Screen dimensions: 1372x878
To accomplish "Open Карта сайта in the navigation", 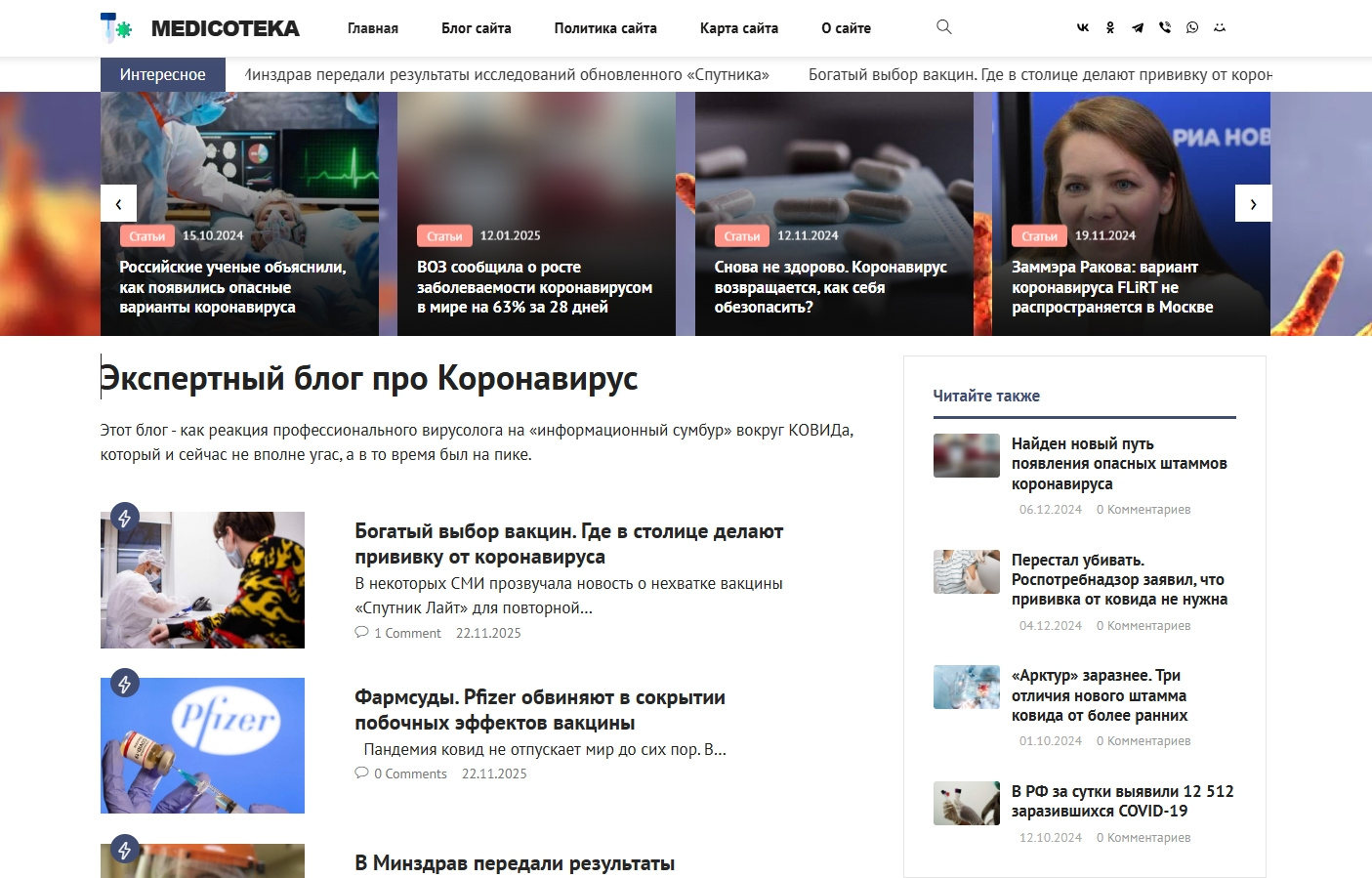I will [x=739, y=28].
